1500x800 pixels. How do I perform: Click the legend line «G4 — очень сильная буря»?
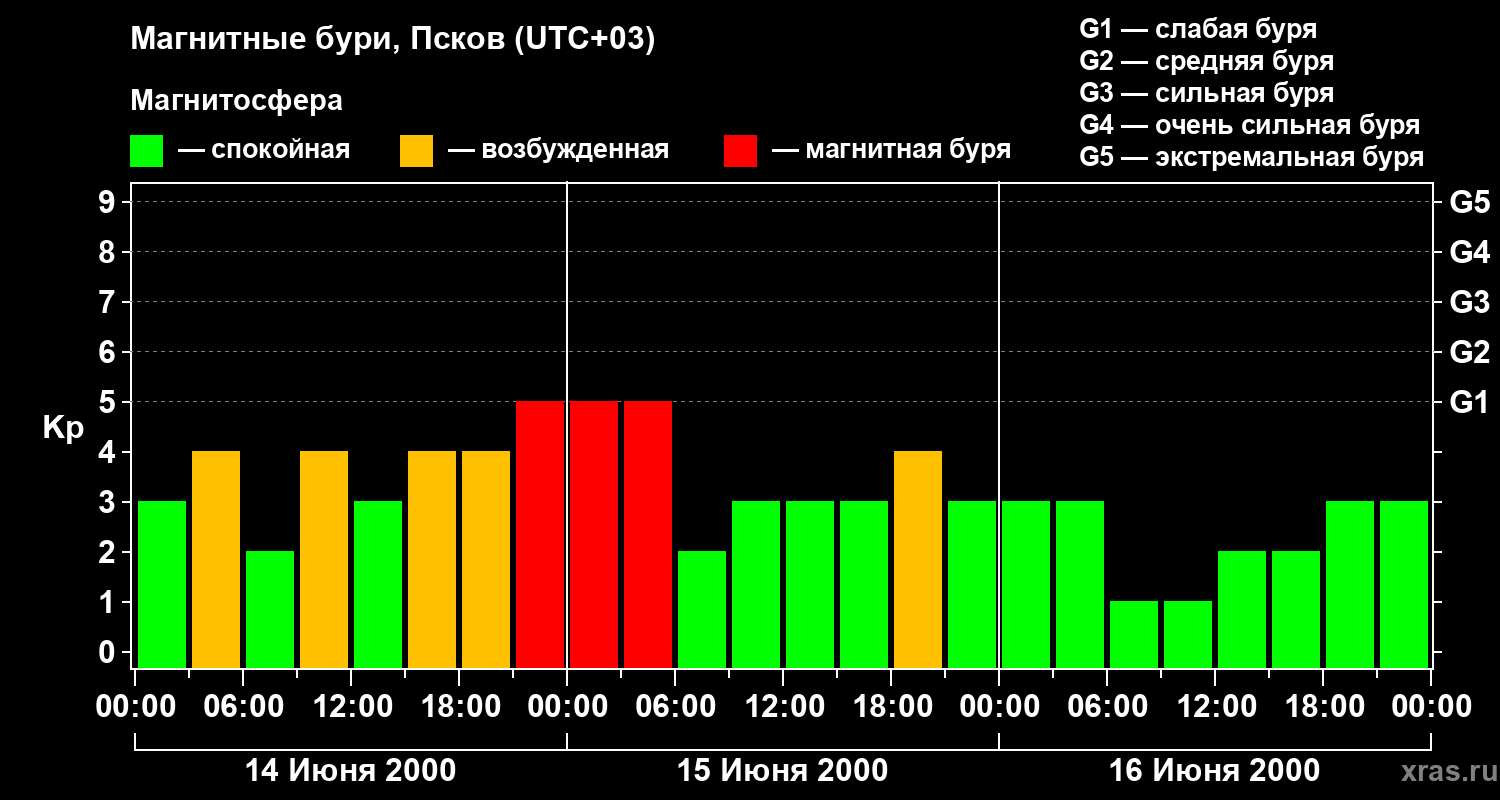pos(1250,125)
